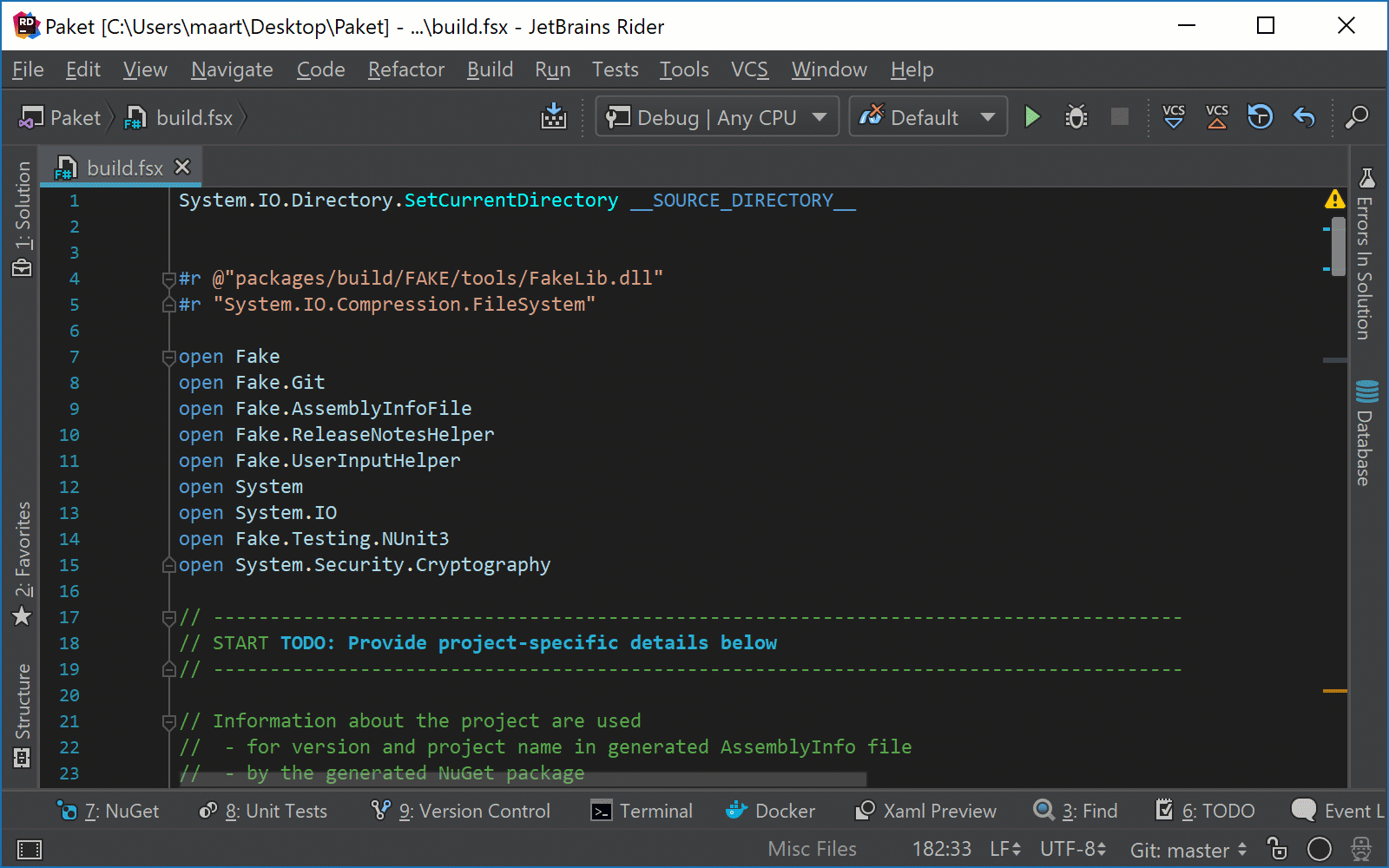Open the UTF-8 file encoding selector

tap(1072, 849)
